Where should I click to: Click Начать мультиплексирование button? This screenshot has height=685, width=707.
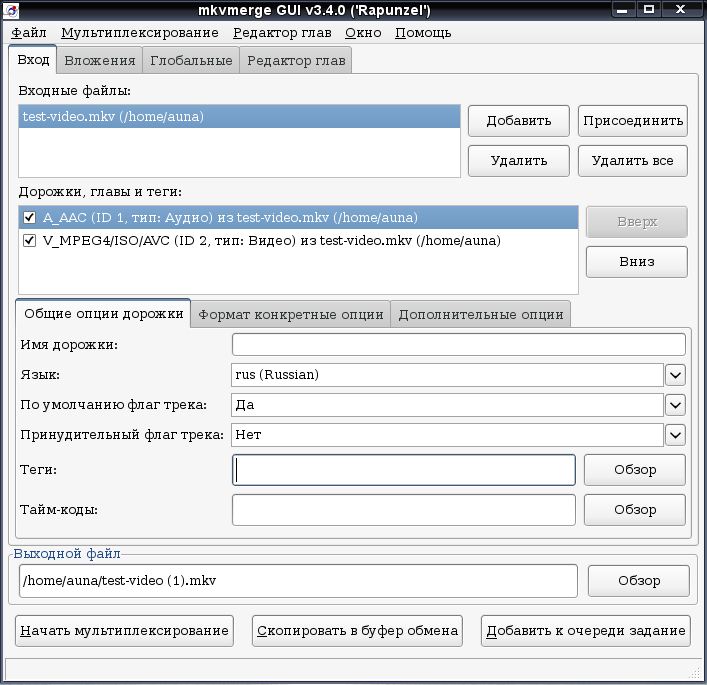(x=124, y=631)
